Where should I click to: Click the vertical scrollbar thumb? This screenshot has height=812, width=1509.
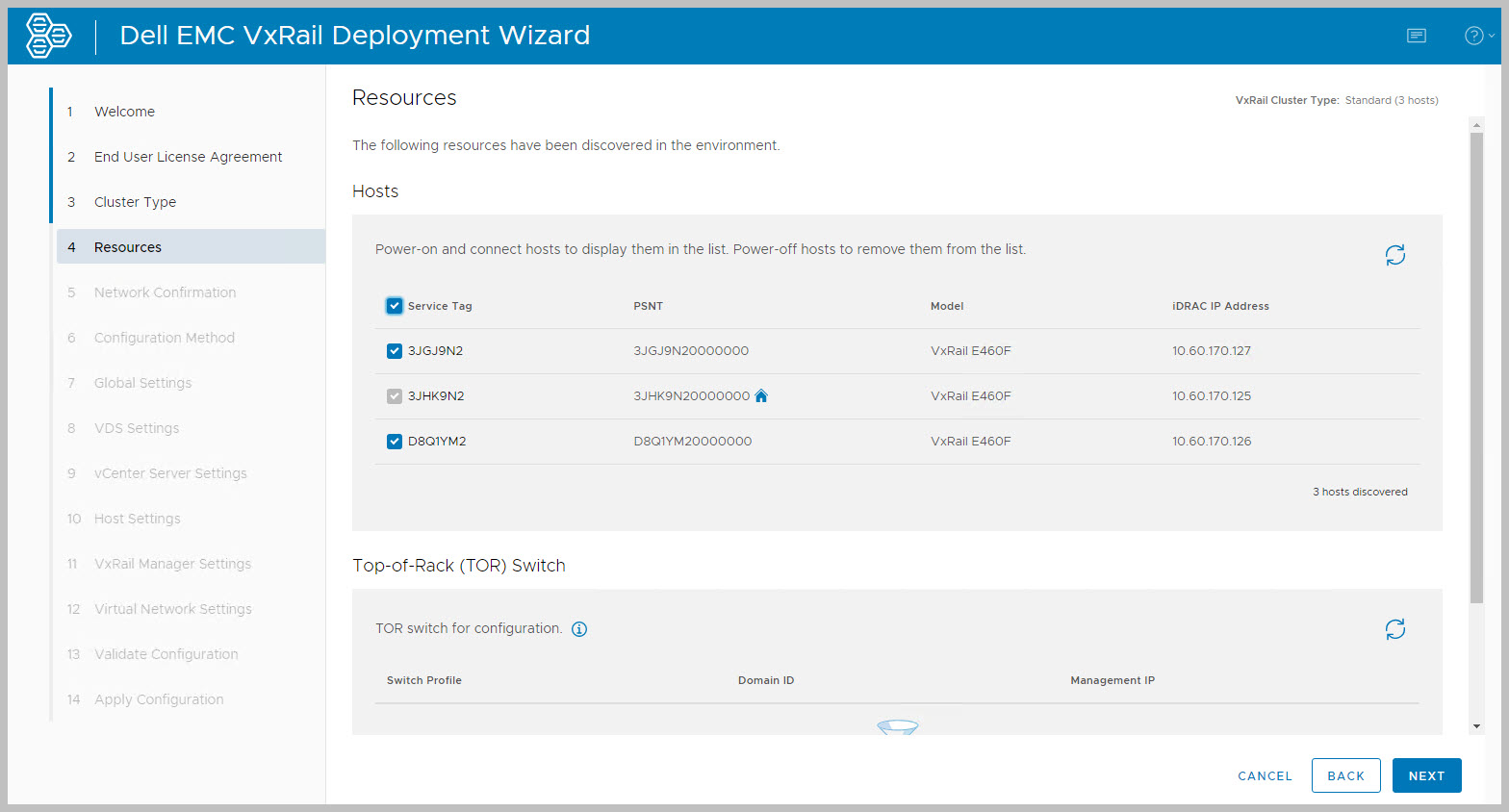click(x=1476, y=366)
